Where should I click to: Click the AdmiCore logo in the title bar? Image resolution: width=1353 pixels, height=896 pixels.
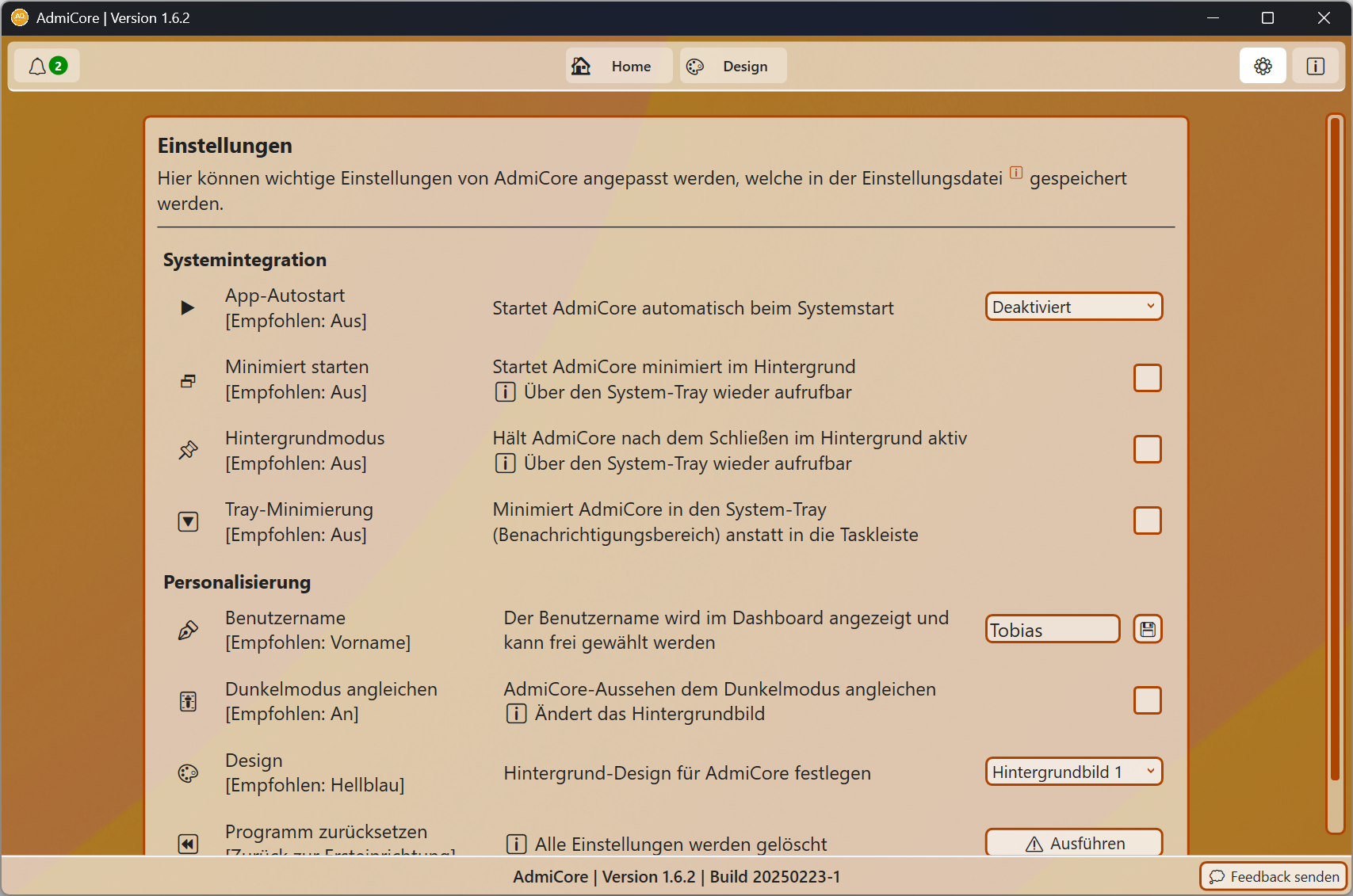19,17
